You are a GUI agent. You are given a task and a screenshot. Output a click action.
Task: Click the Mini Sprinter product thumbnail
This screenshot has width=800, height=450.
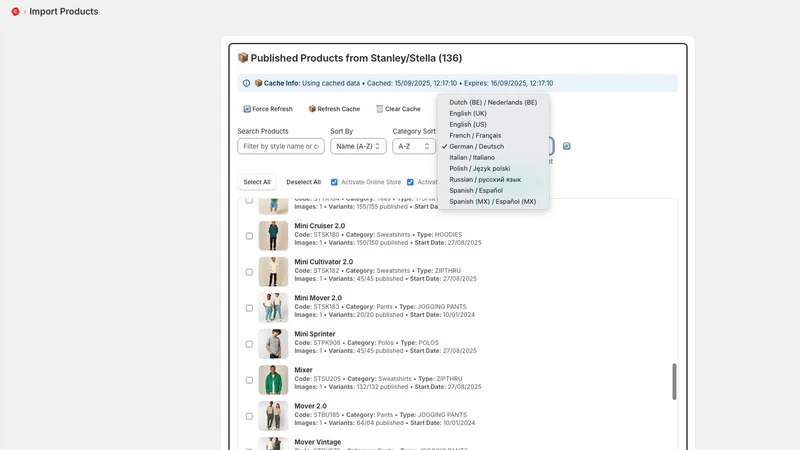273,344
